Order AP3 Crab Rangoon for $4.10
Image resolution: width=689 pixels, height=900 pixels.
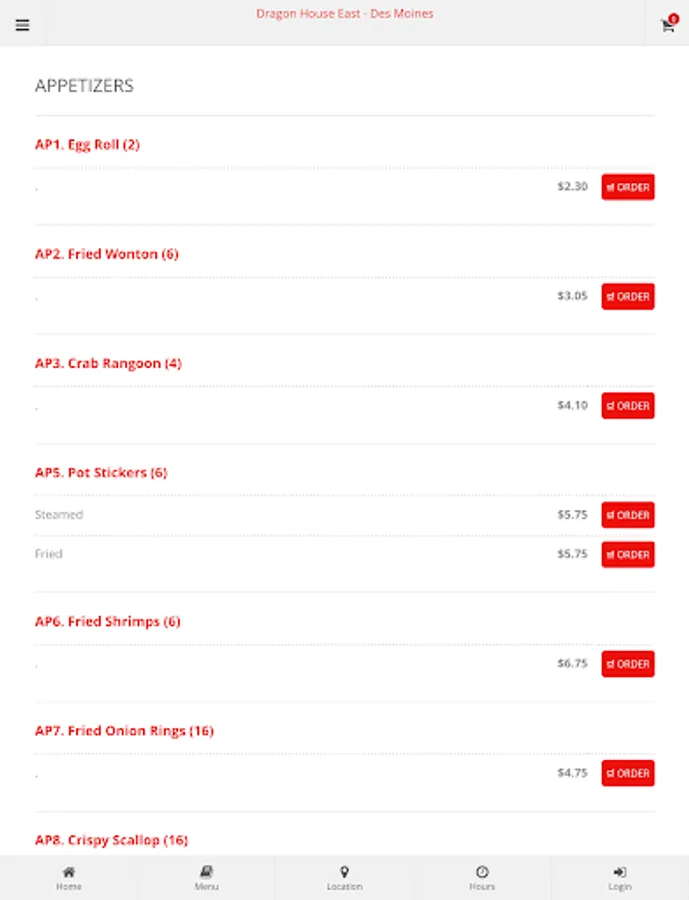[x=628, y=406]
